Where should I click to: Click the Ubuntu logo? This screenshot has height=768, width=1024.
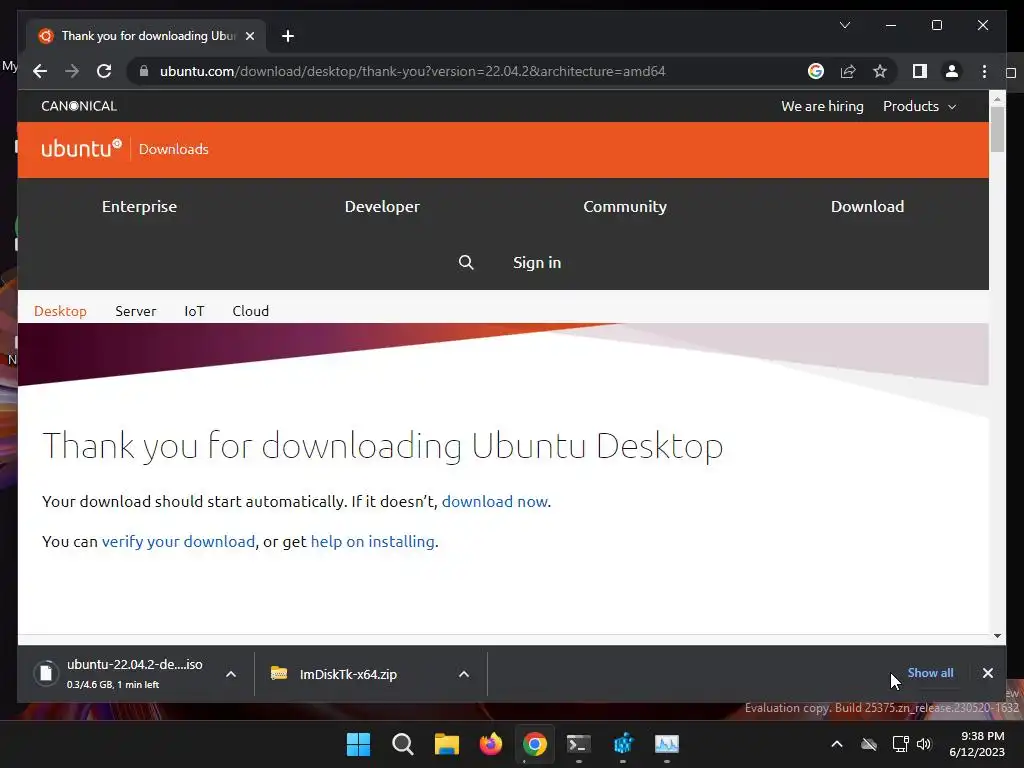[81, 149]
